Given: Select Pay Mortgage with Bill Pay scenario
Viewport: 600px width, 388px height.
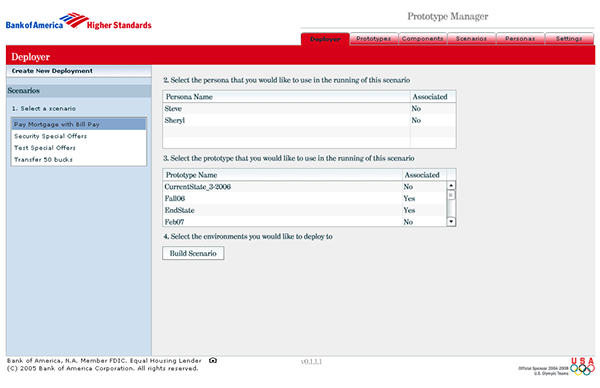Looking at the screenshot, I should (x=79, y=124).
